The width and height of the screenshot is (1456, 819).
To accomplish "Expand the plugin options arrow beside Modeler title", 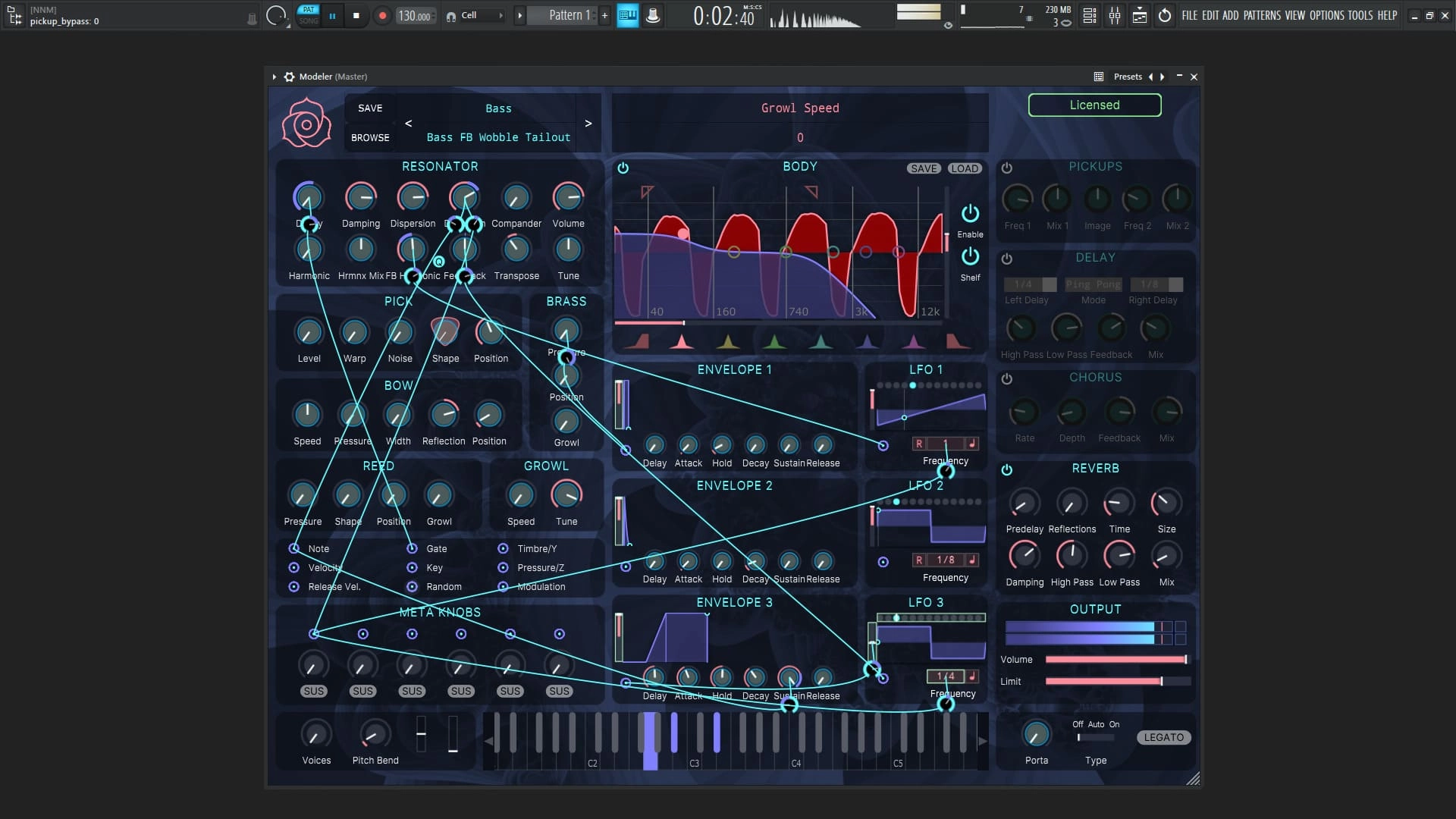I will (274, 77).
